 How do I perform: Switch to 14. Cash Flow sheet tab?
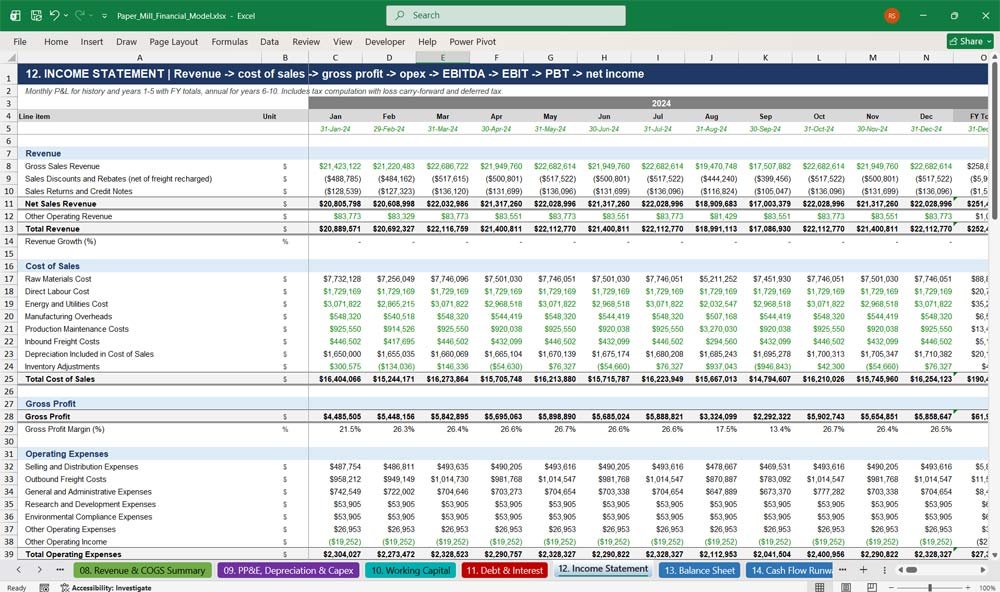coord(790,570)
